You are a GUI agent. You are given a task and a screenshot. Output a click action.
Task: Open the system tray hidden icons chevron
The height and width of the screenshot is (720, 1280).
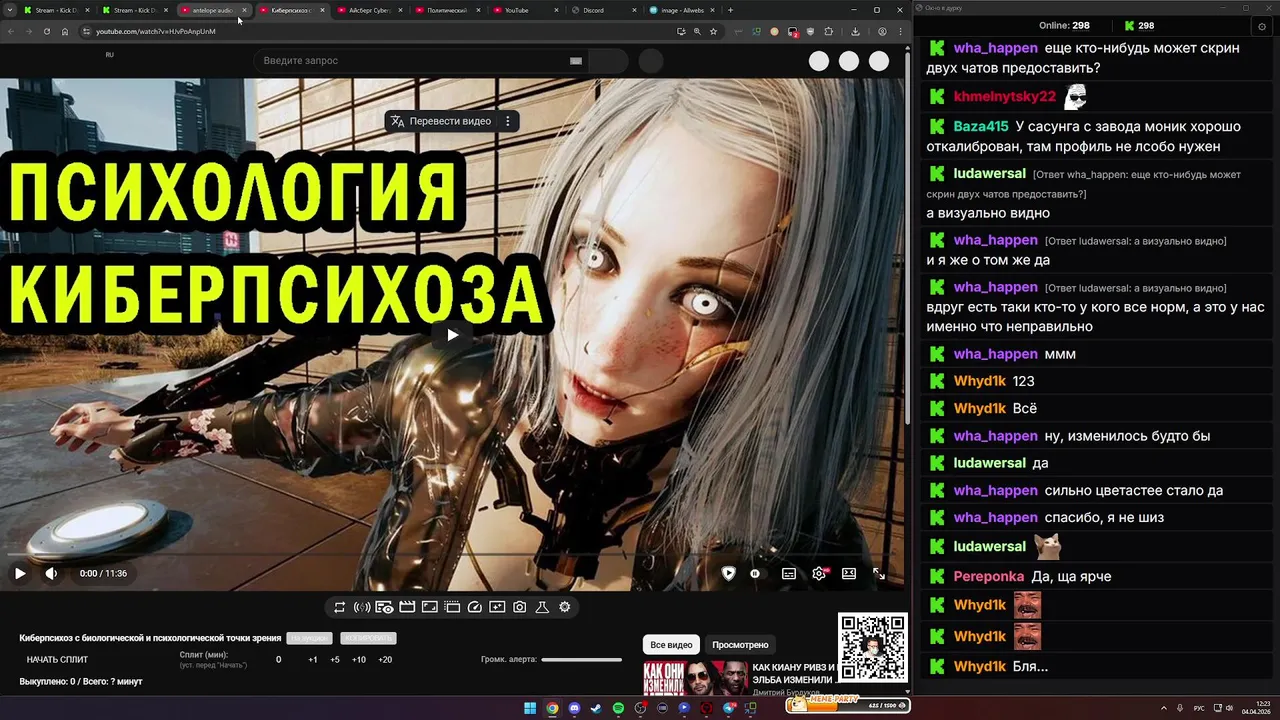pos(1164,708)
